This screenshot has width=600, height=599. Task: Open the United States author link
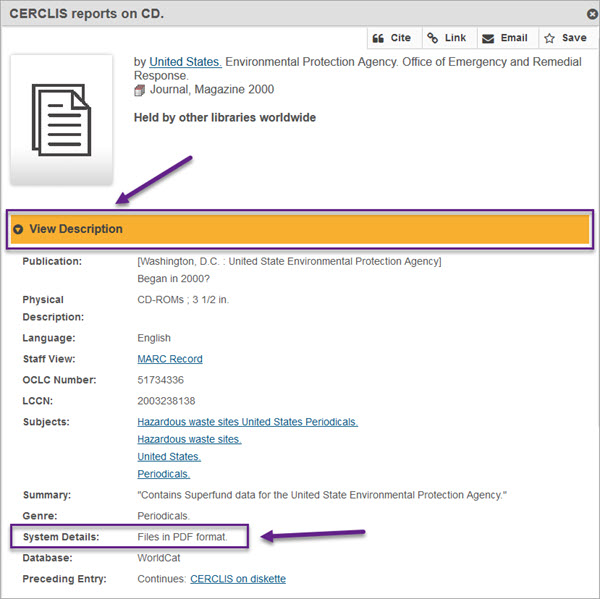tap(185, 62)
